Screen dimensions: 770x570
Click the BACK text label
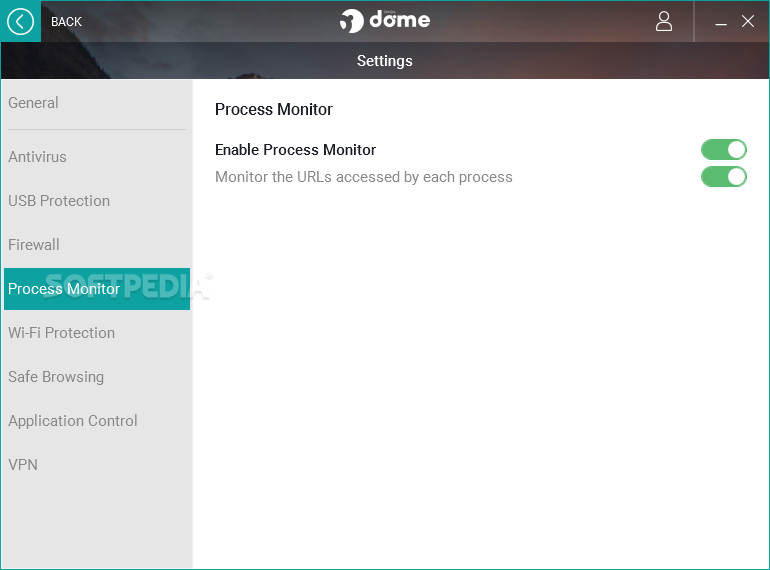tap(66, 22)
